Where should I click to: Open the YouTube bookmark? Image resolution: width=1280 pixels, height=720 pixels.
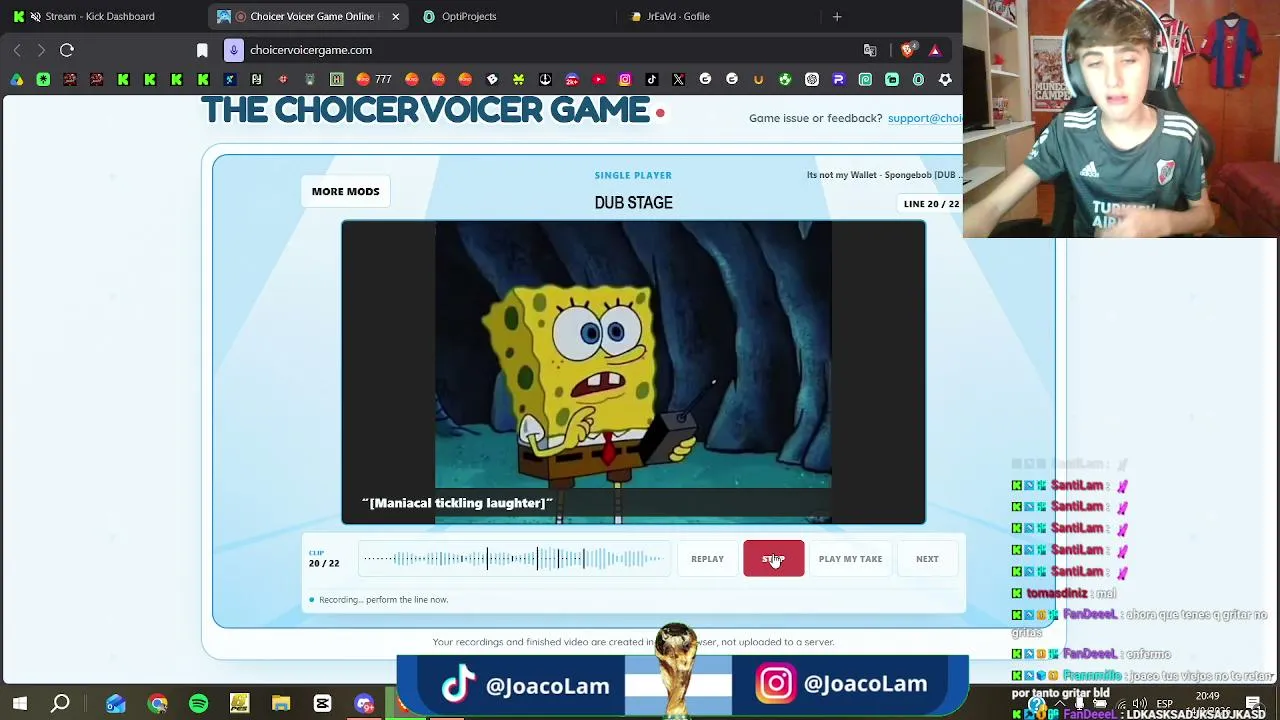tap(599, 79)
